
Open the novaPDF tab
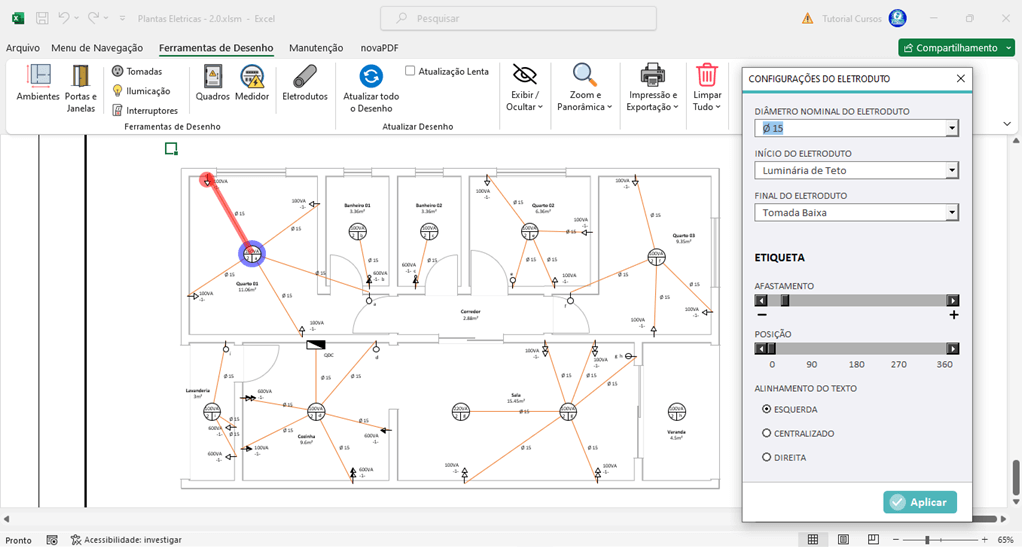pyautogui.click(x=379, y=48)
